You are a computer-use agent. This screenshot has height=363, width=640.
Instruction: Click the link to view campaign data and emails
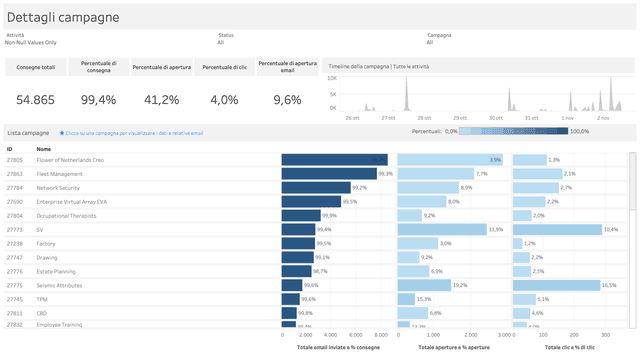tap(134, 133)
